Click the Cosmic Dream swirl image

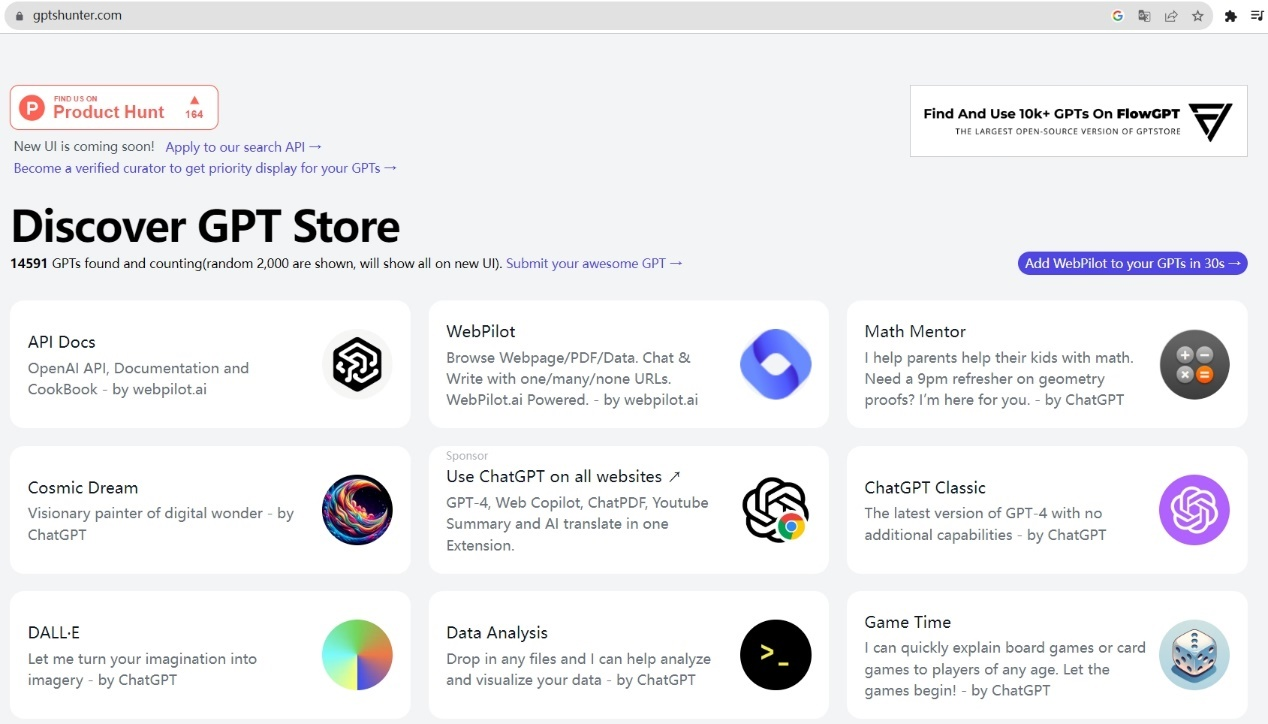coord(357,510)
